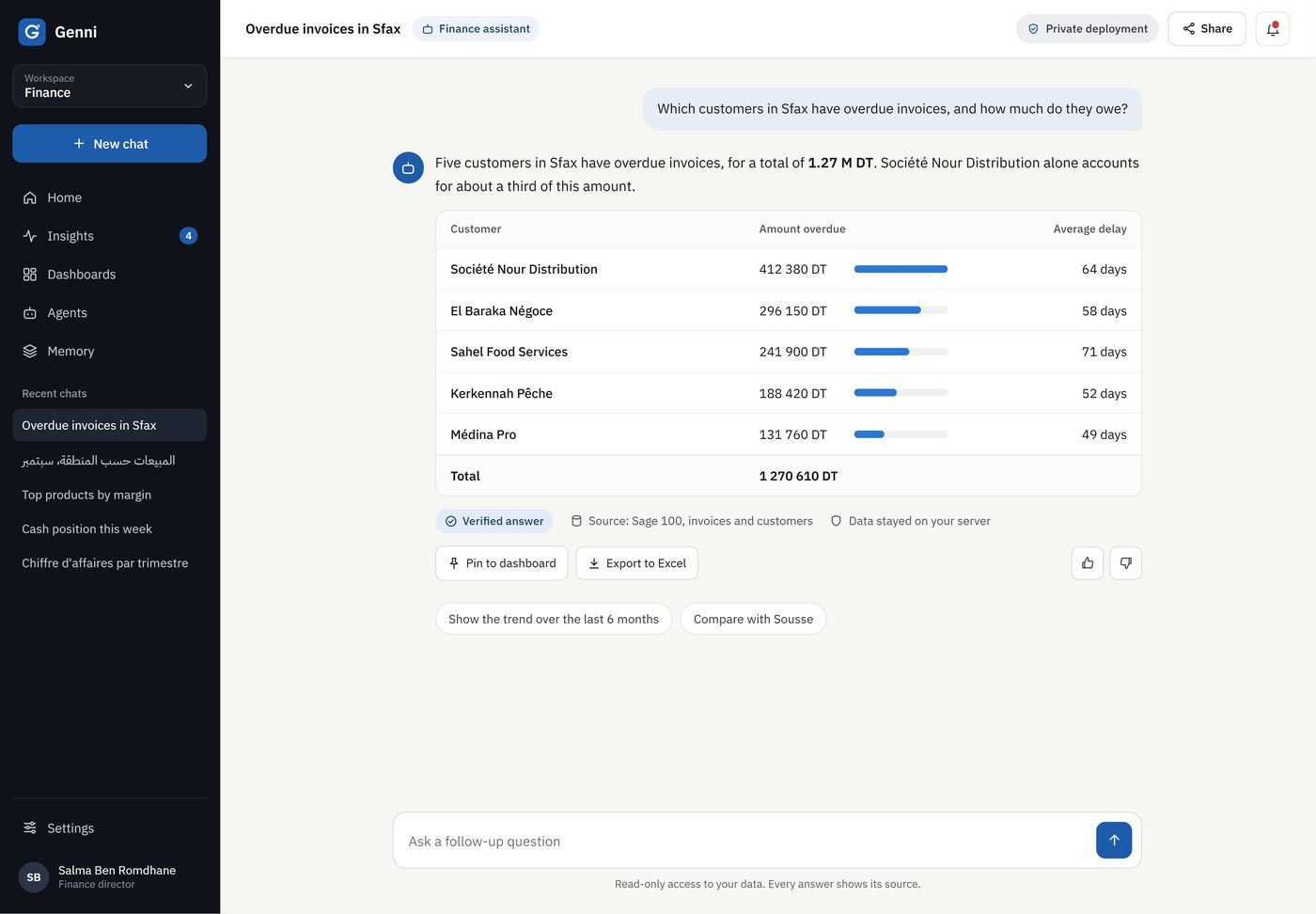This screenshot has height=914, width=1316.
Task: Click Sahel Food Services customer name
Action: click(509, 352)
